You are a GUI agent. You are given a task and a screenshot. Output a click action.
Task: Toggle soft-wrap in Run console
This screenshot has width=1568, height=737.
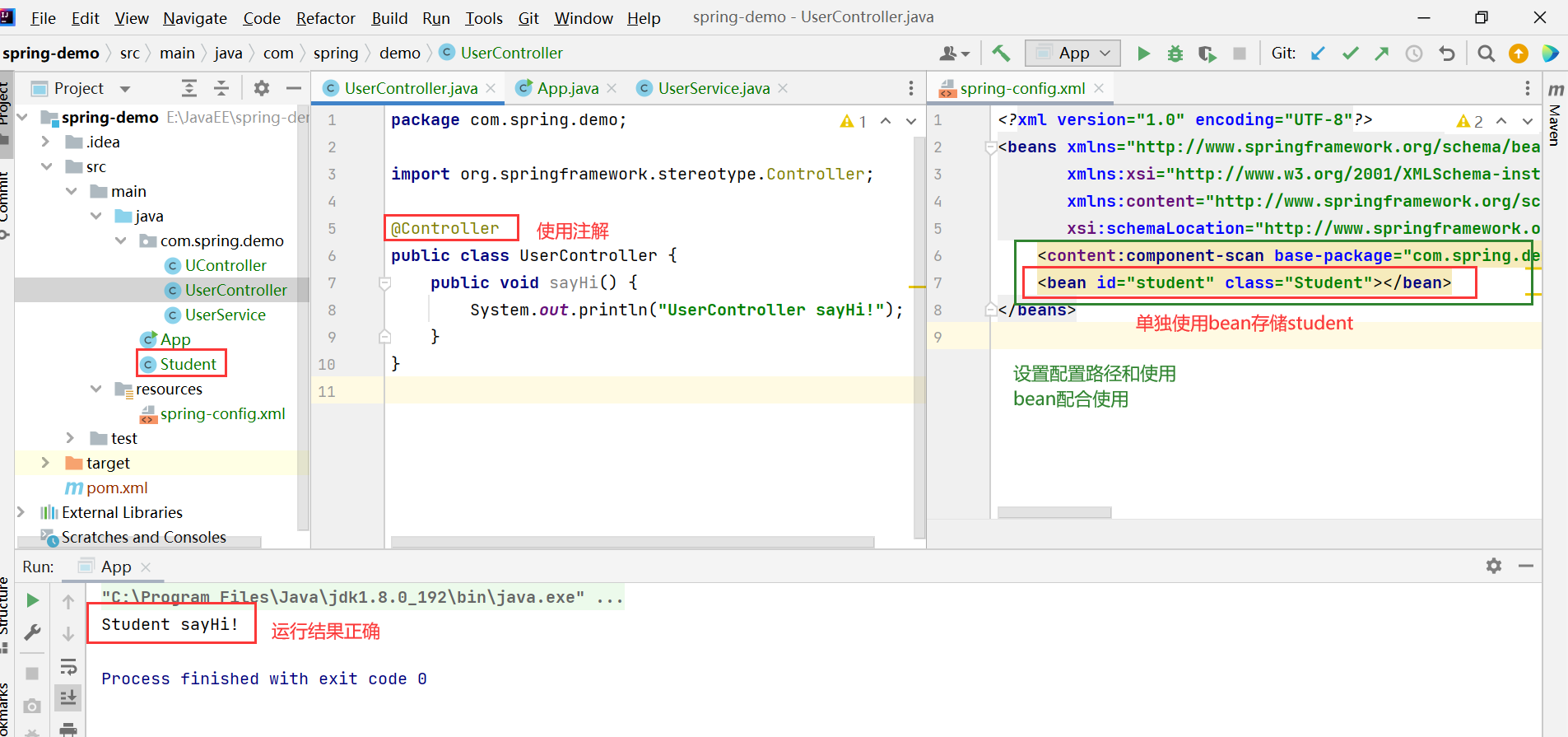68,666
